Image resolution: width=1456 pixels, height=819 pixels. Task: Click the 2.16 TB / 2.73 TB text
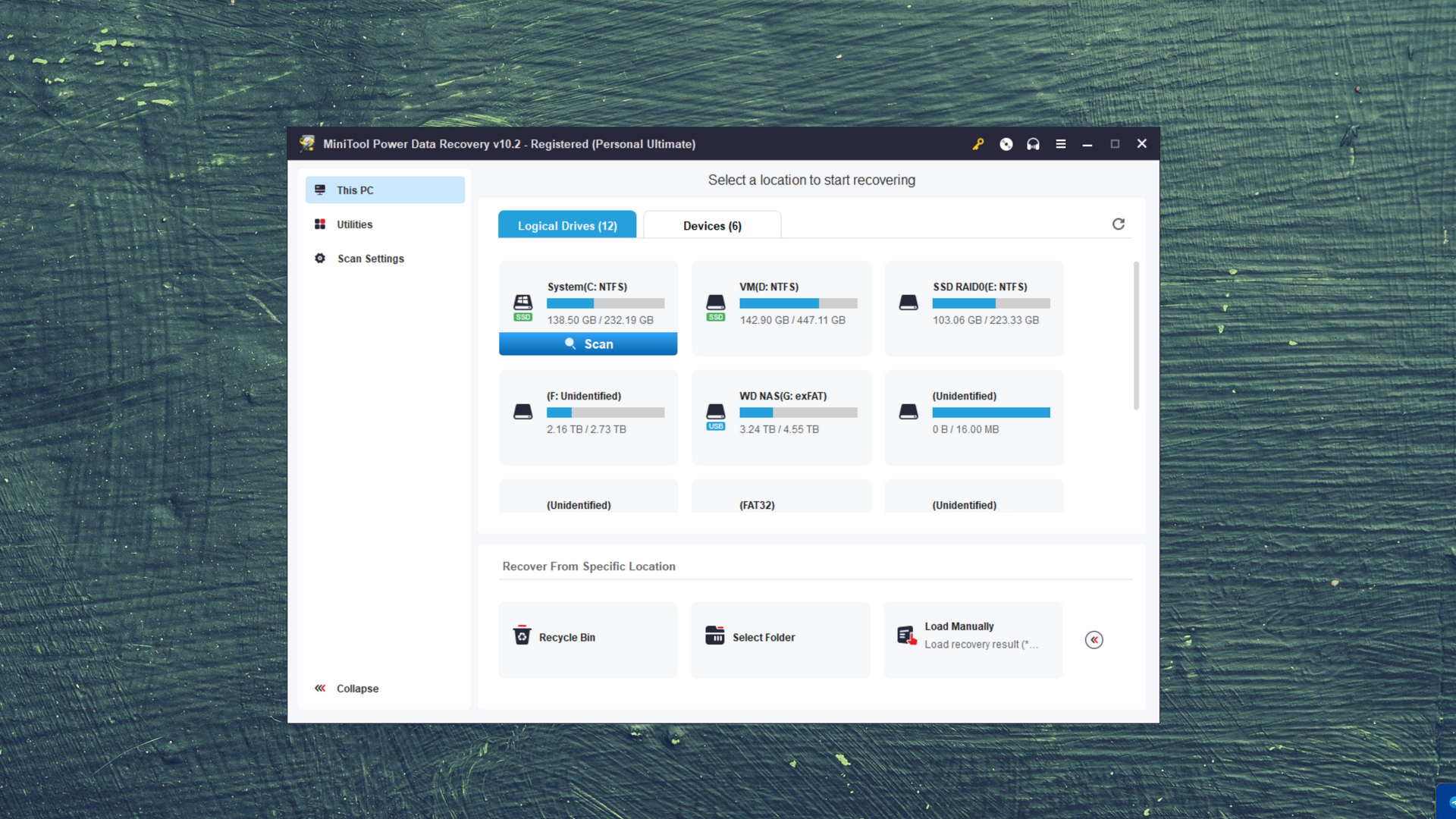click(587, 429)
